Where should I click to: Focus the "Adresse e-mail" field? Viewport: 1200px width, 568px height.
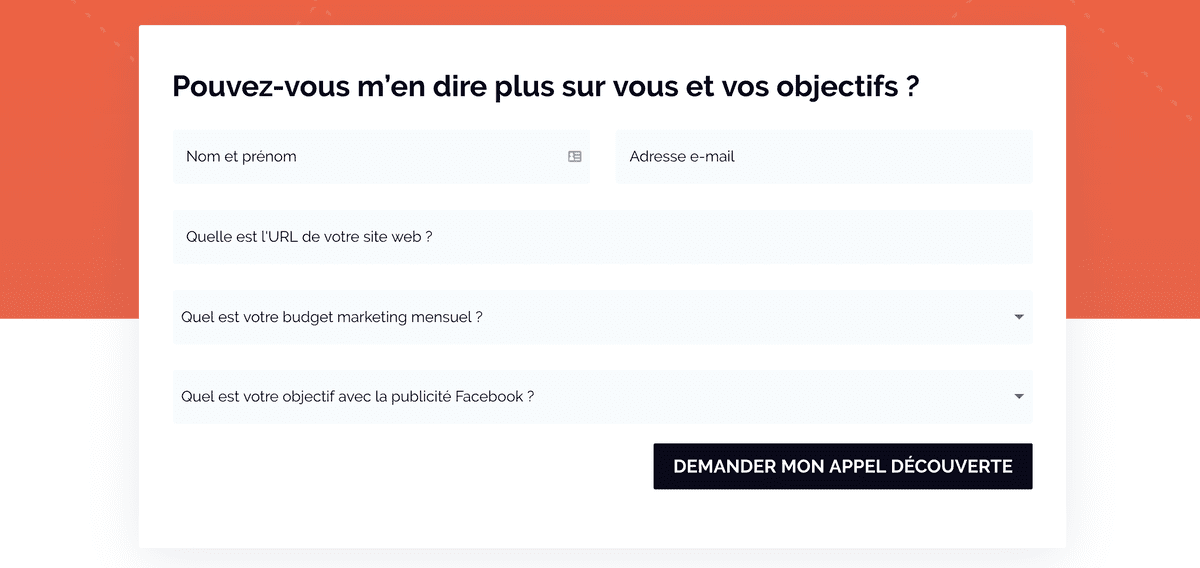(x=824, y=157)
